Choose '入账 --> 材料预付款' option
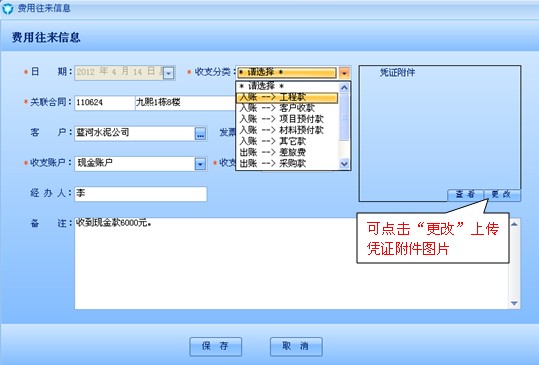Viewport: 539px width, 365px height. (x=287, y=130)
